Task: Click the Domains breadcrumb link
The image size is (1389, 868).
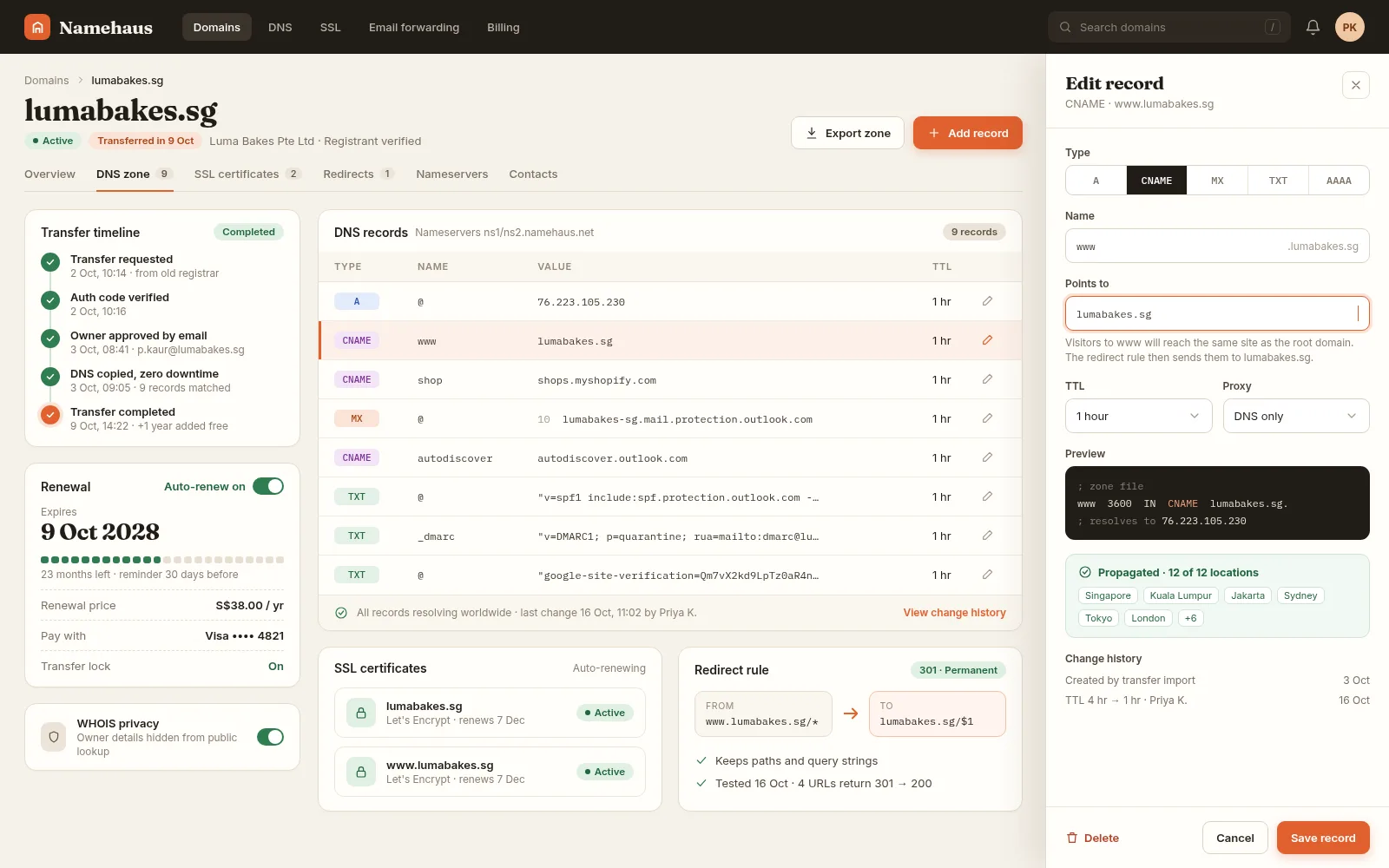Action: (46, 80)
